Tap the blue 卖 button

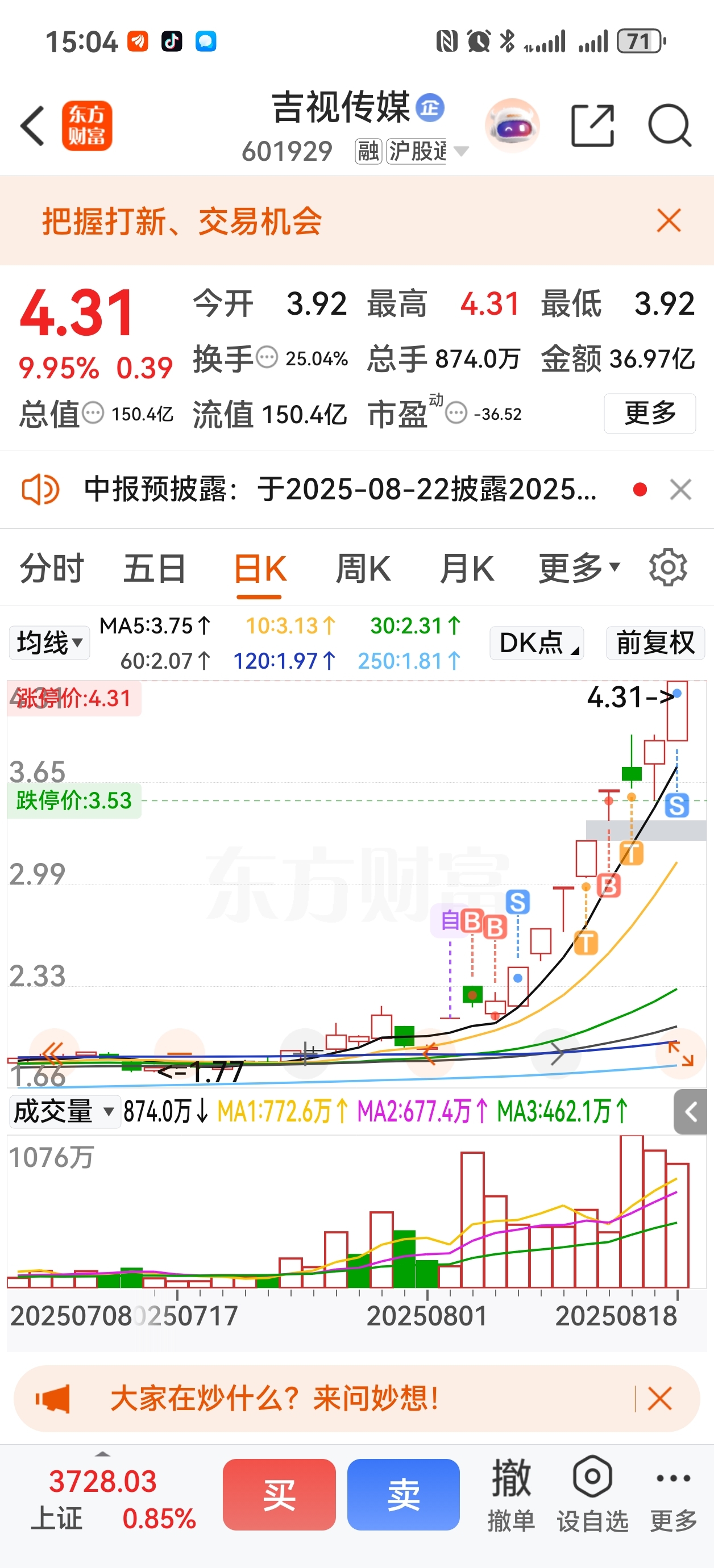point(403,1494)
